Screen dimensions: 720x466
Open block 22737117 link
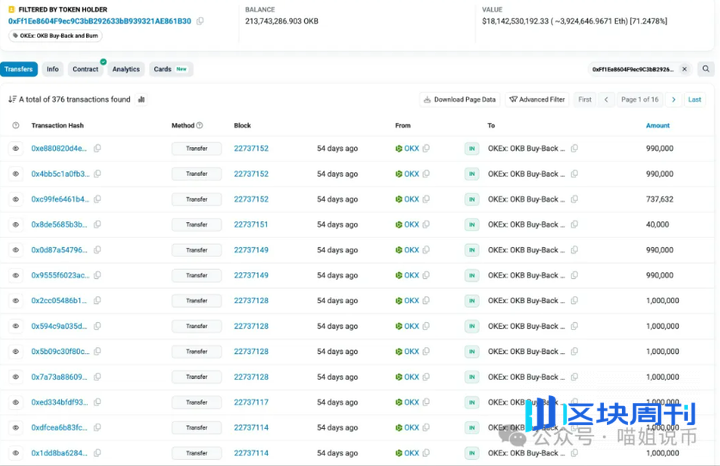pos(251,402)
